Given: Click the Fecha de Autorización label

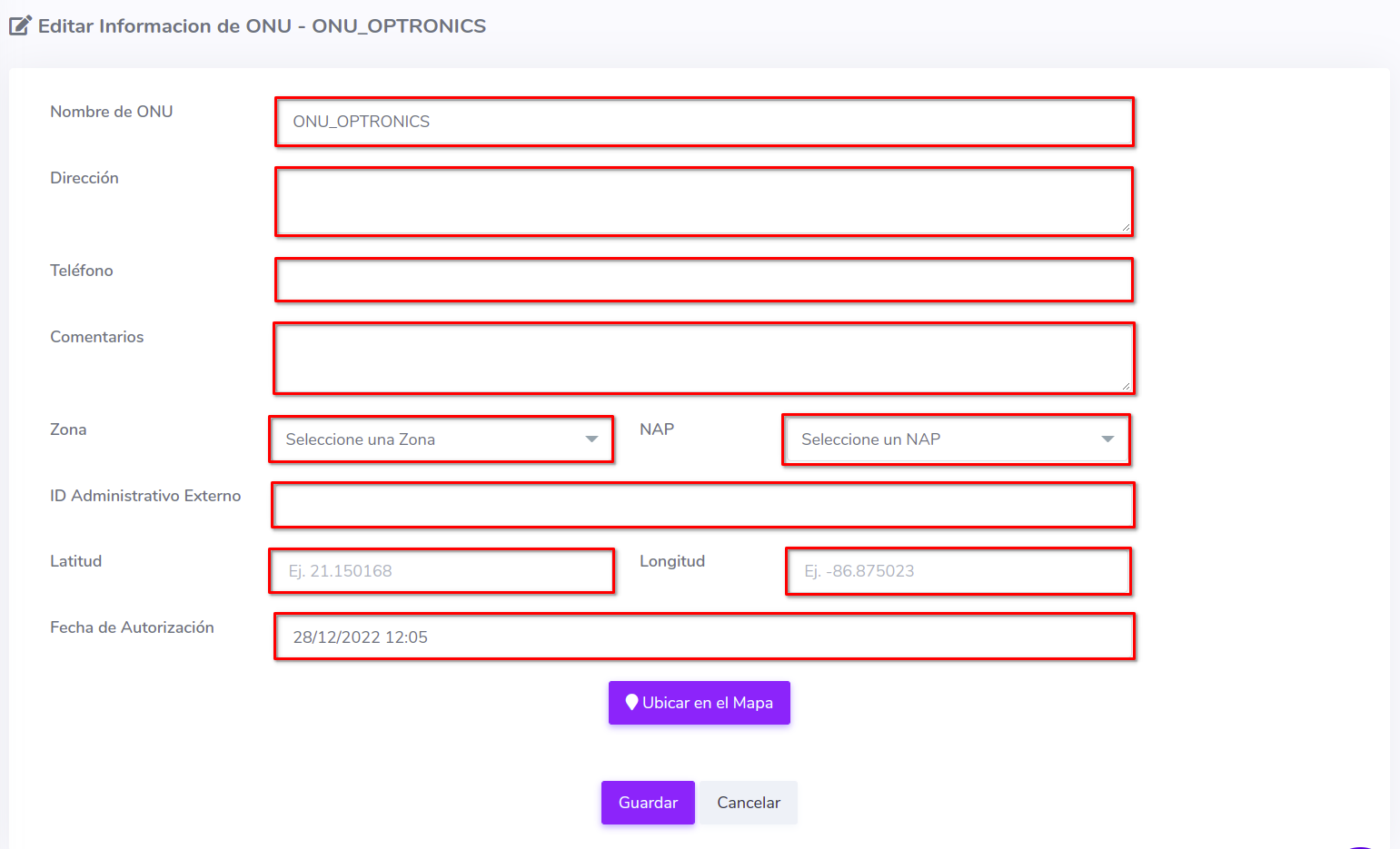Looking at the screenshot, I should [132, 627].
